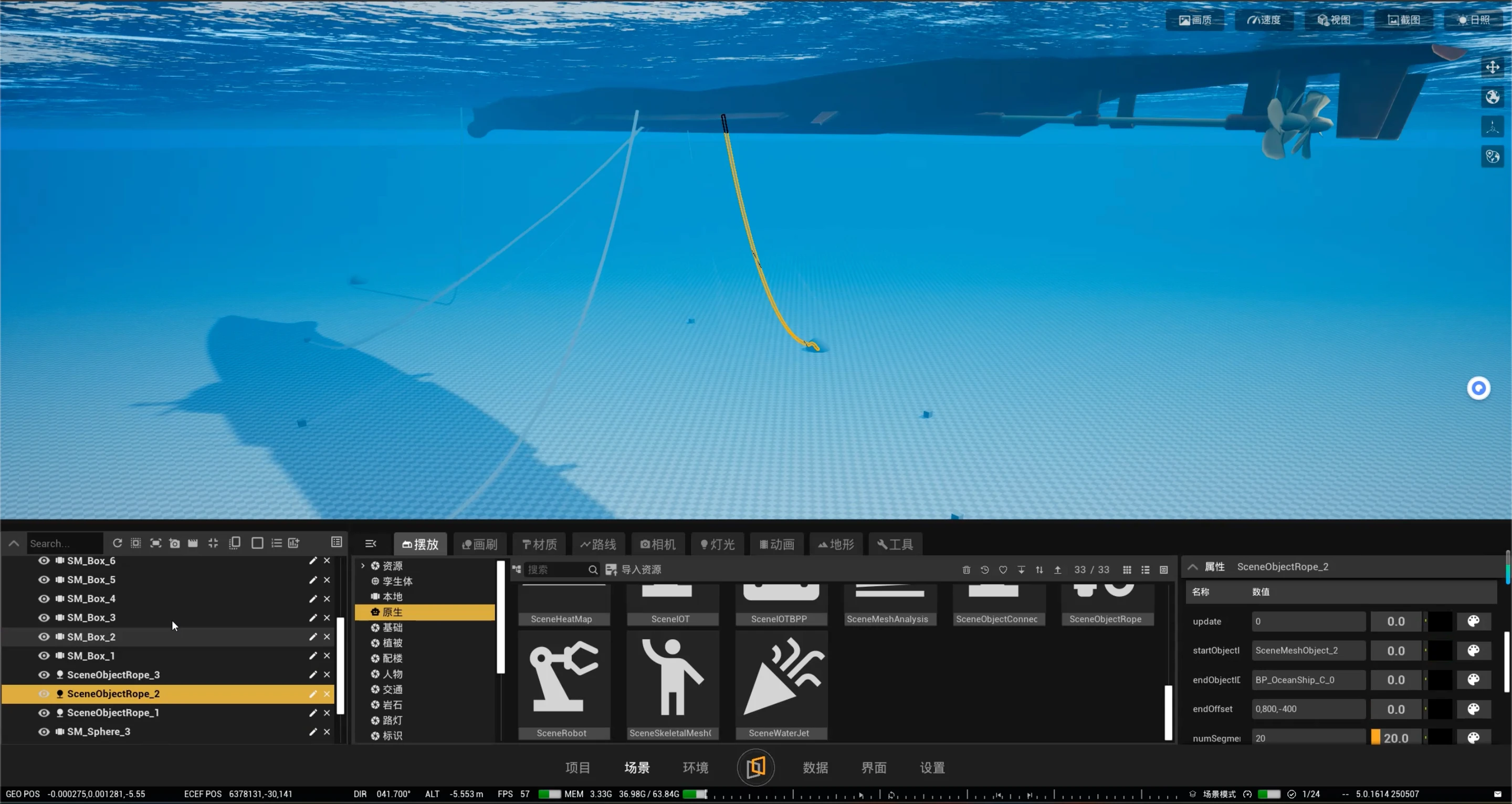Viewport: 1512px width, 804px height.
Task: Switch asset browser to grid view icon
Action: [1126, 569]
